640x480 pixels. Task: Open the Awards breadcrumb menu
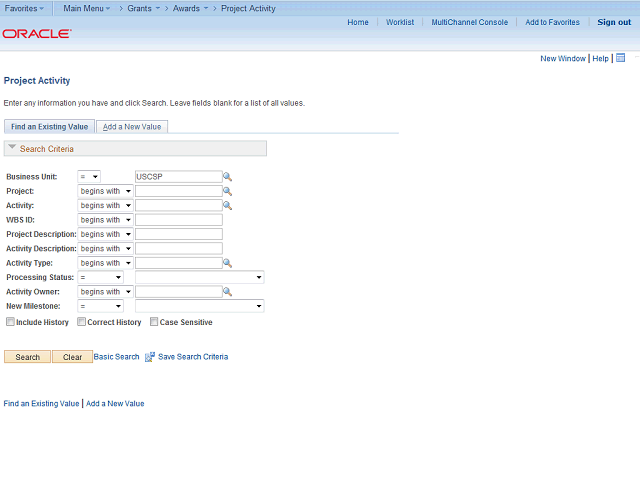click(190, 8)
